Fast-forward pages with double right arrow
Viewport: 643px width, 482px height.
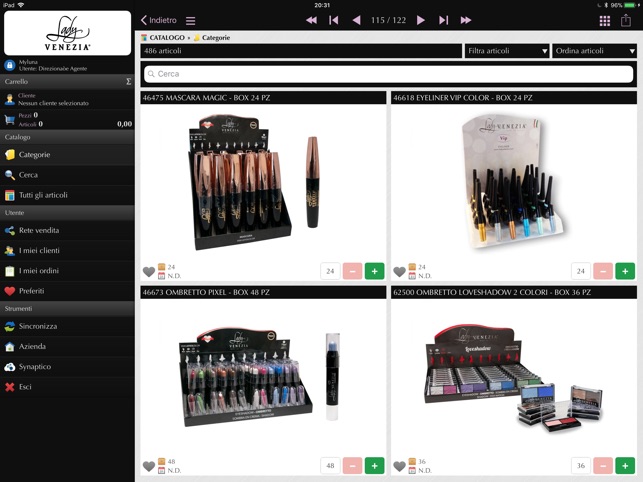465,20
